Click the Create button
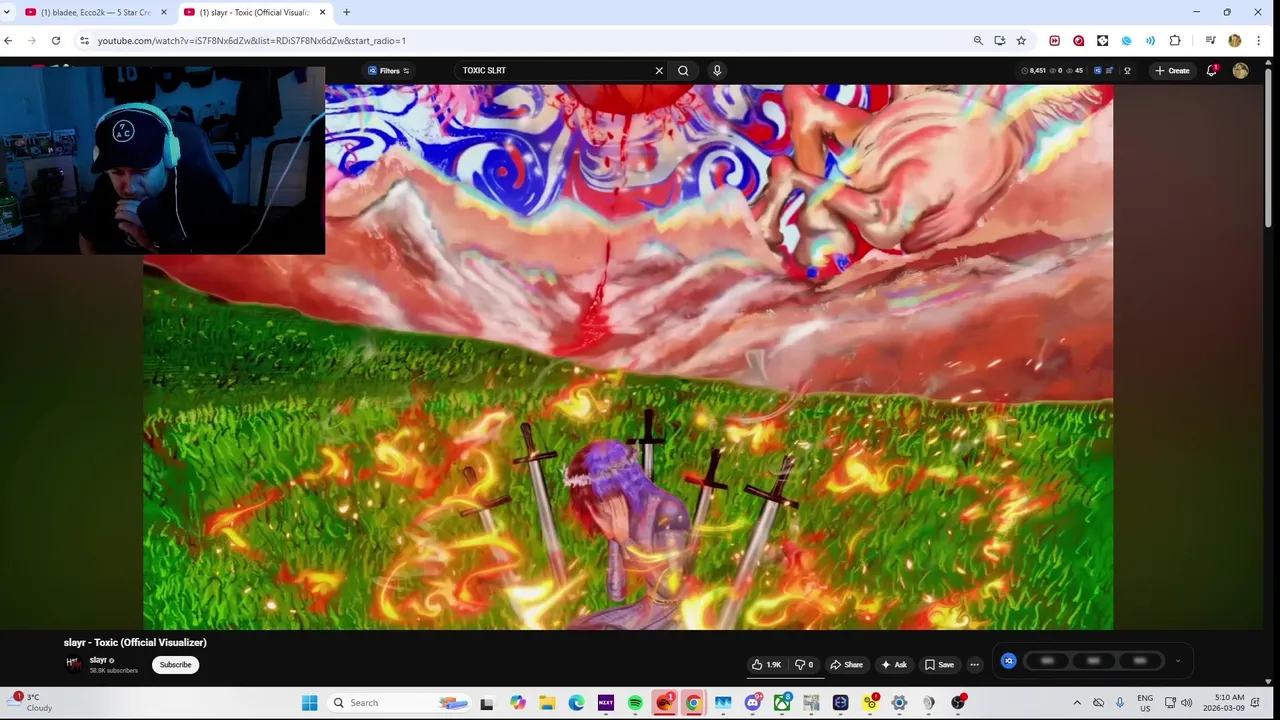1280x720 pixels. 1172,71
